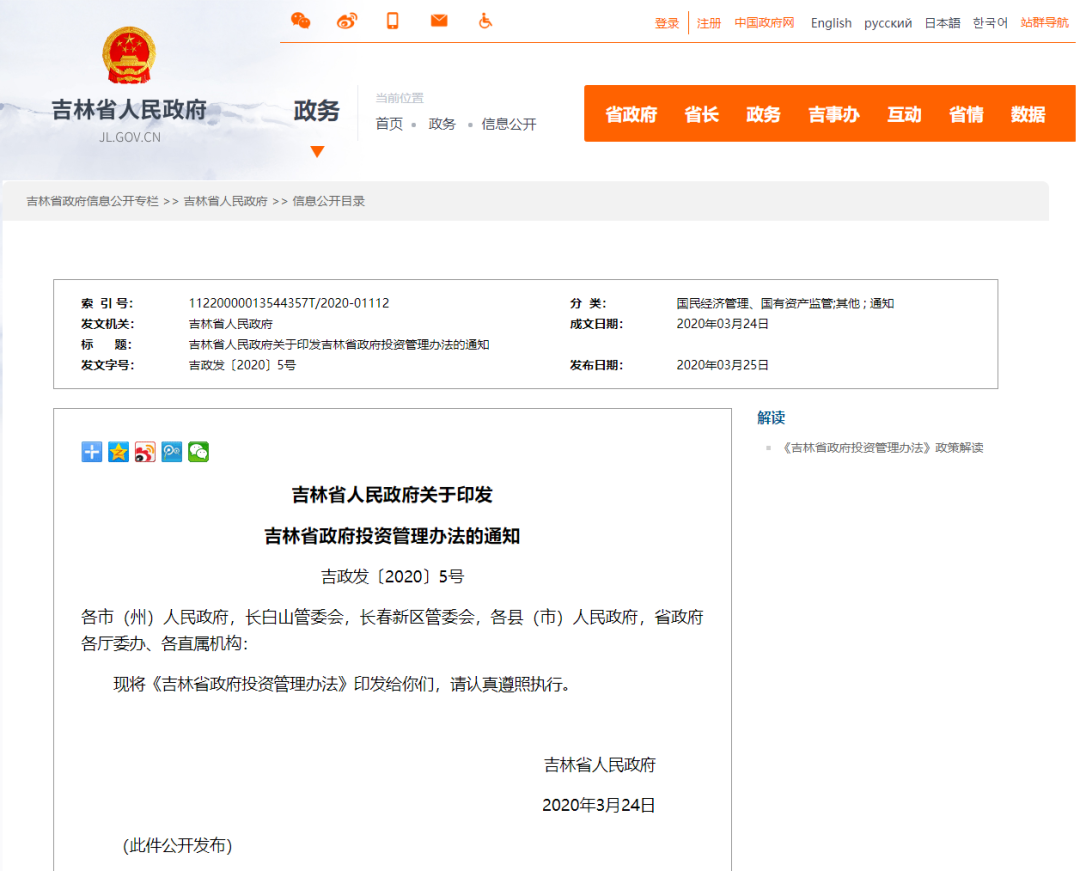This screenshot has width=1080, height=871.
Task: Click the mobile phone icon in header
Action: click(393, 21)
